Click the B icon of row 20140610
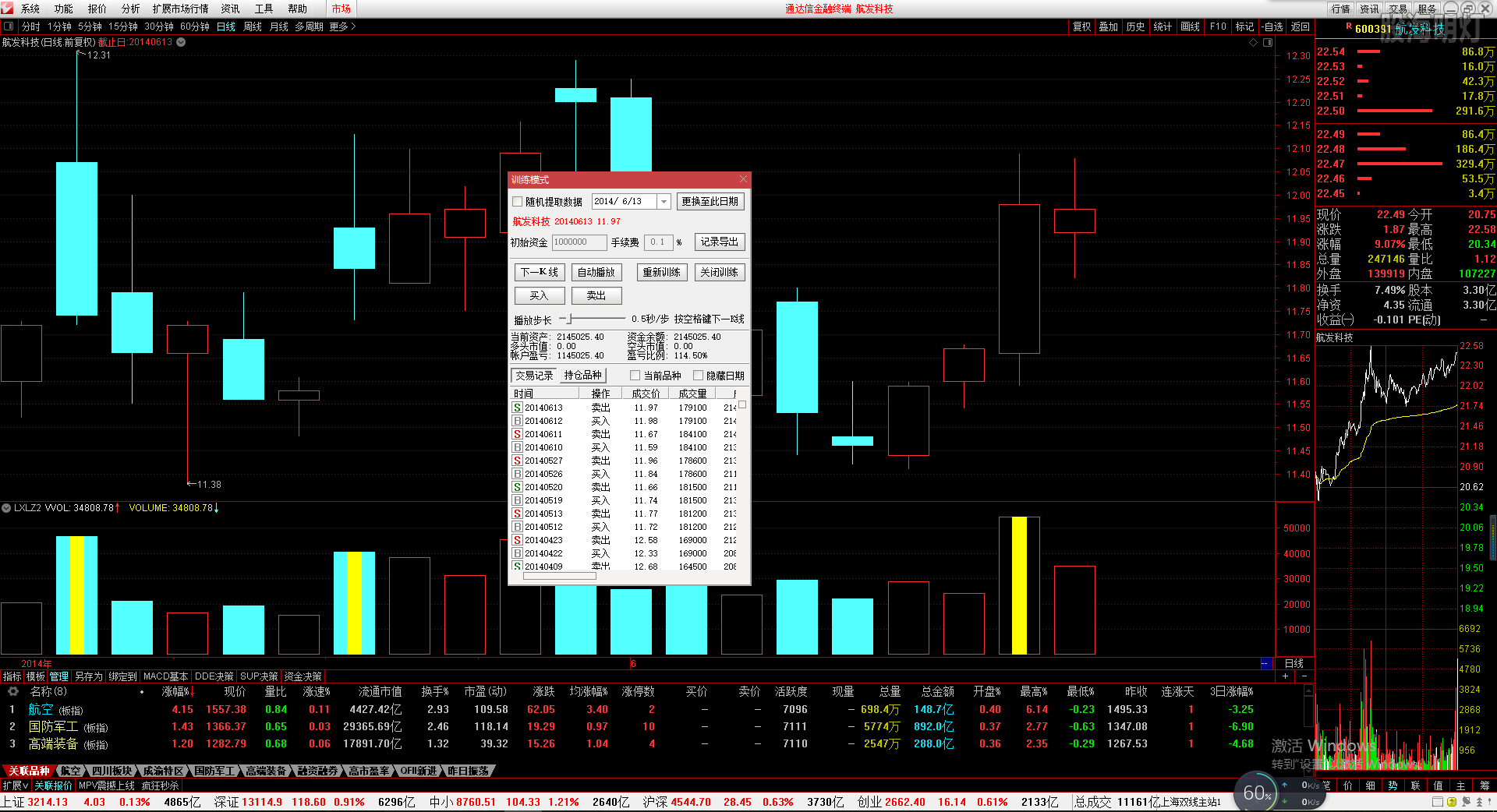Image resolution: width=1497 pixels, height=812 pixels. (x=517, y=447)
